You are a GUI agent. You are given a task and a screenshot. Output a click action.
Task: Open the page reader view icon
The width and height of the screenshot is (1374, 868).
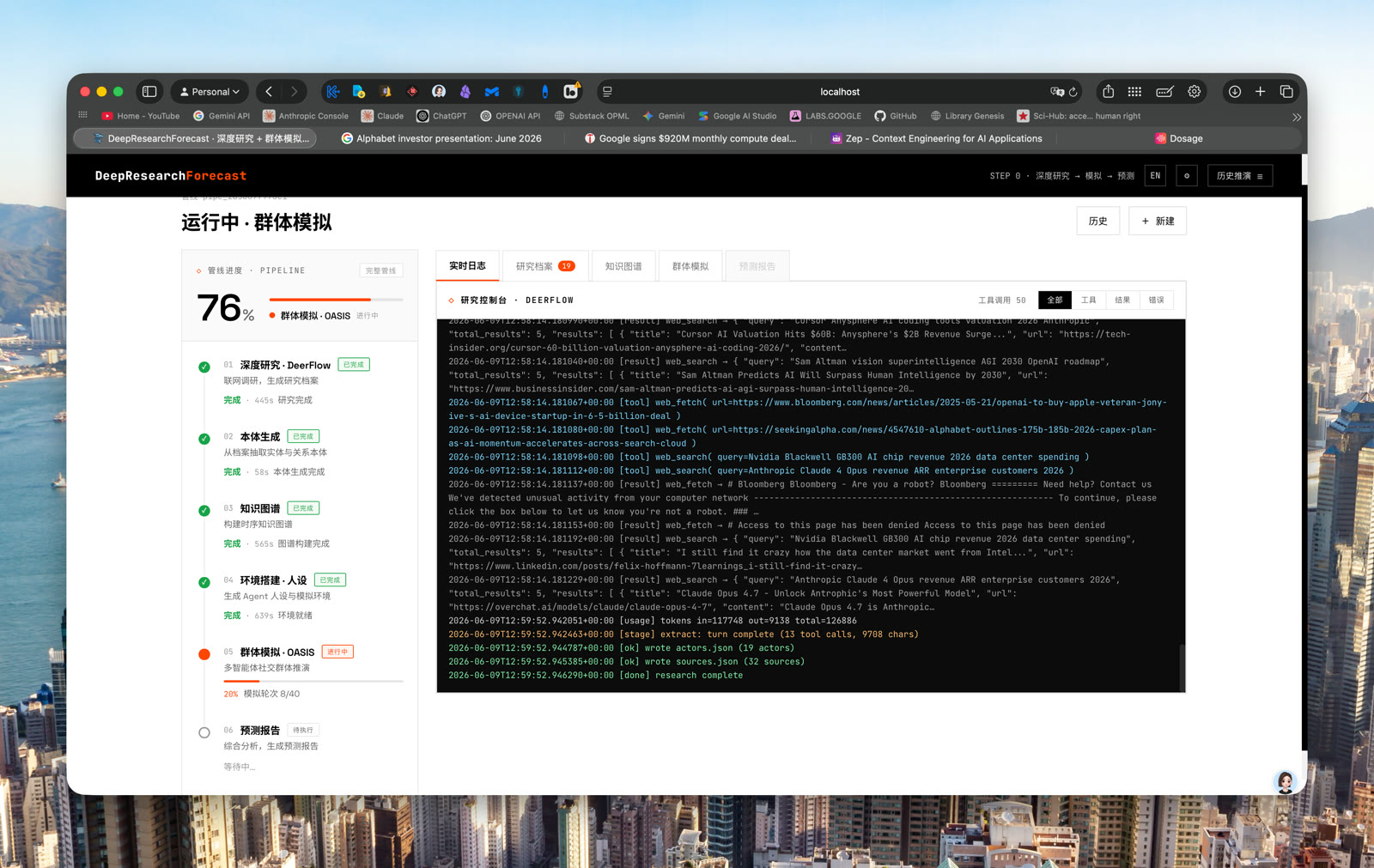coord(607,92)
